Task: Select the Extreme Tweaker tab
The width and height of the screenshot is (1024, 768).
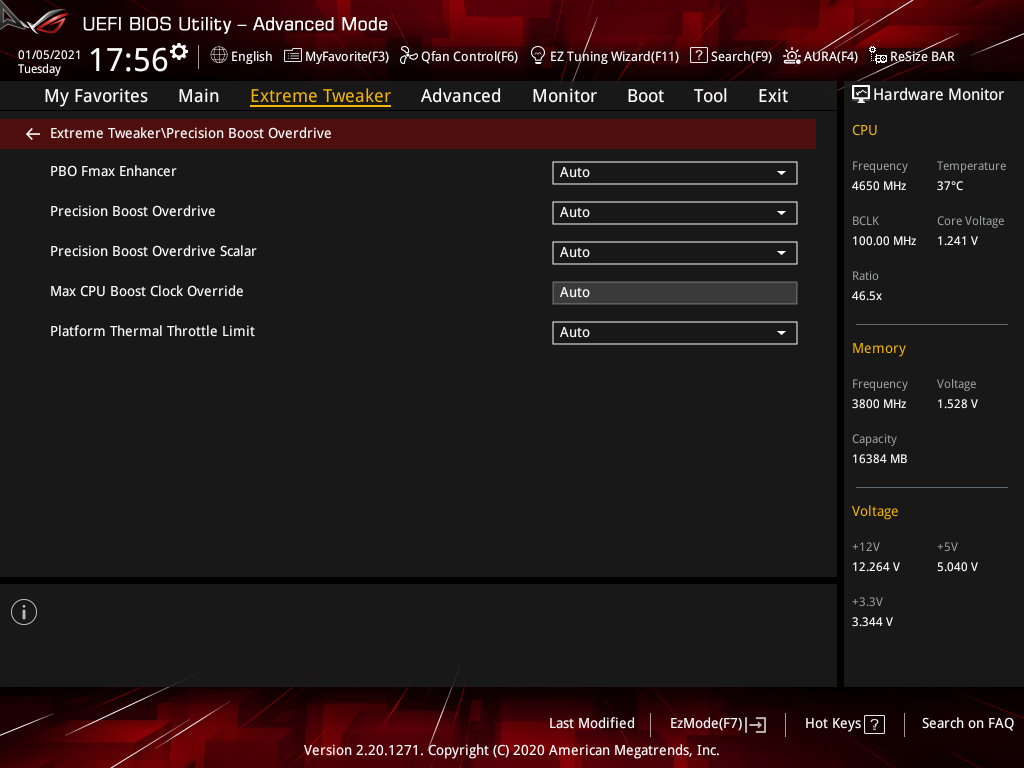Action: point(320,96)
